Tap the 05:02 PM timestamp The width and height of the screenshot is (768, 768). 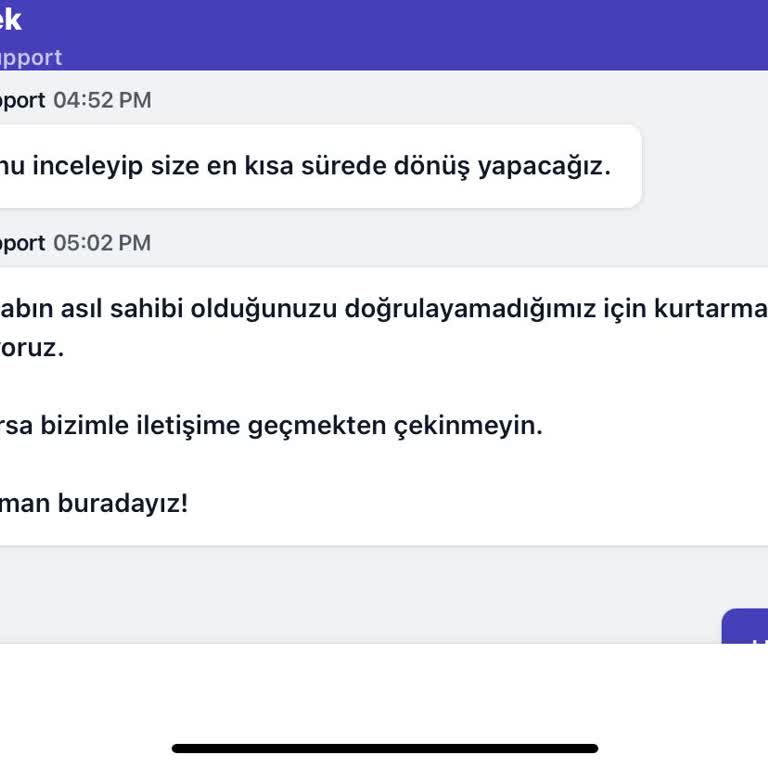pos(102,243)
